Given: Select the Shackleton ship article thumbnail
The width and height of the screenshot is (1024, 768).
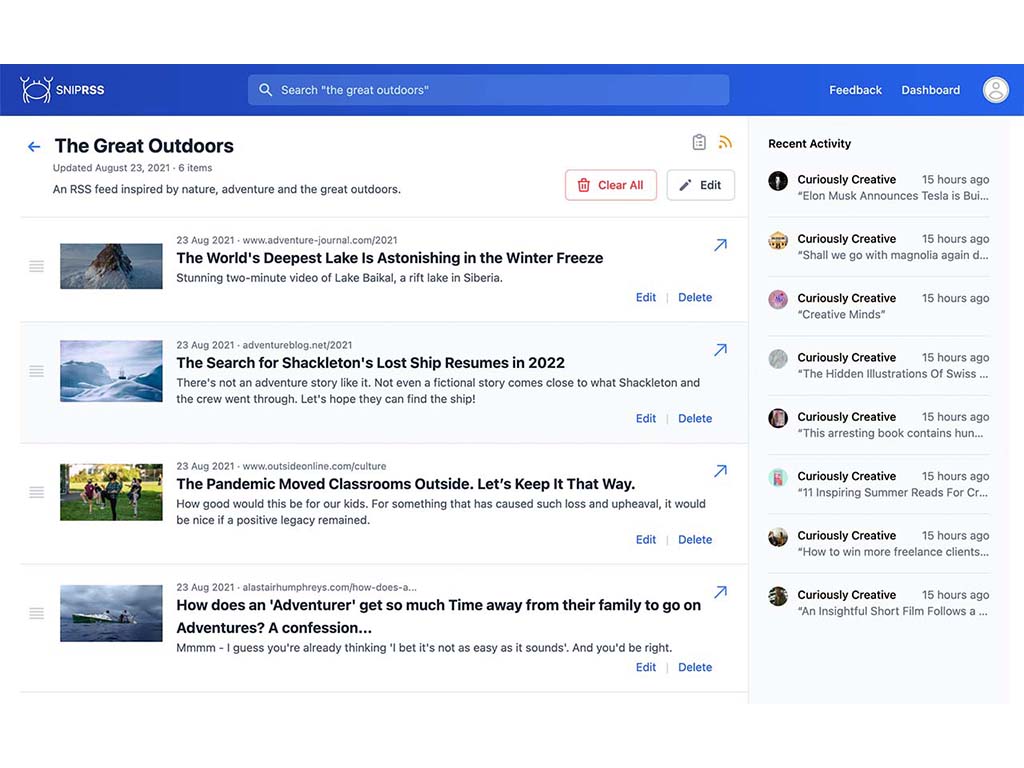Looking at the screenshot, I should tap(111, 371).
